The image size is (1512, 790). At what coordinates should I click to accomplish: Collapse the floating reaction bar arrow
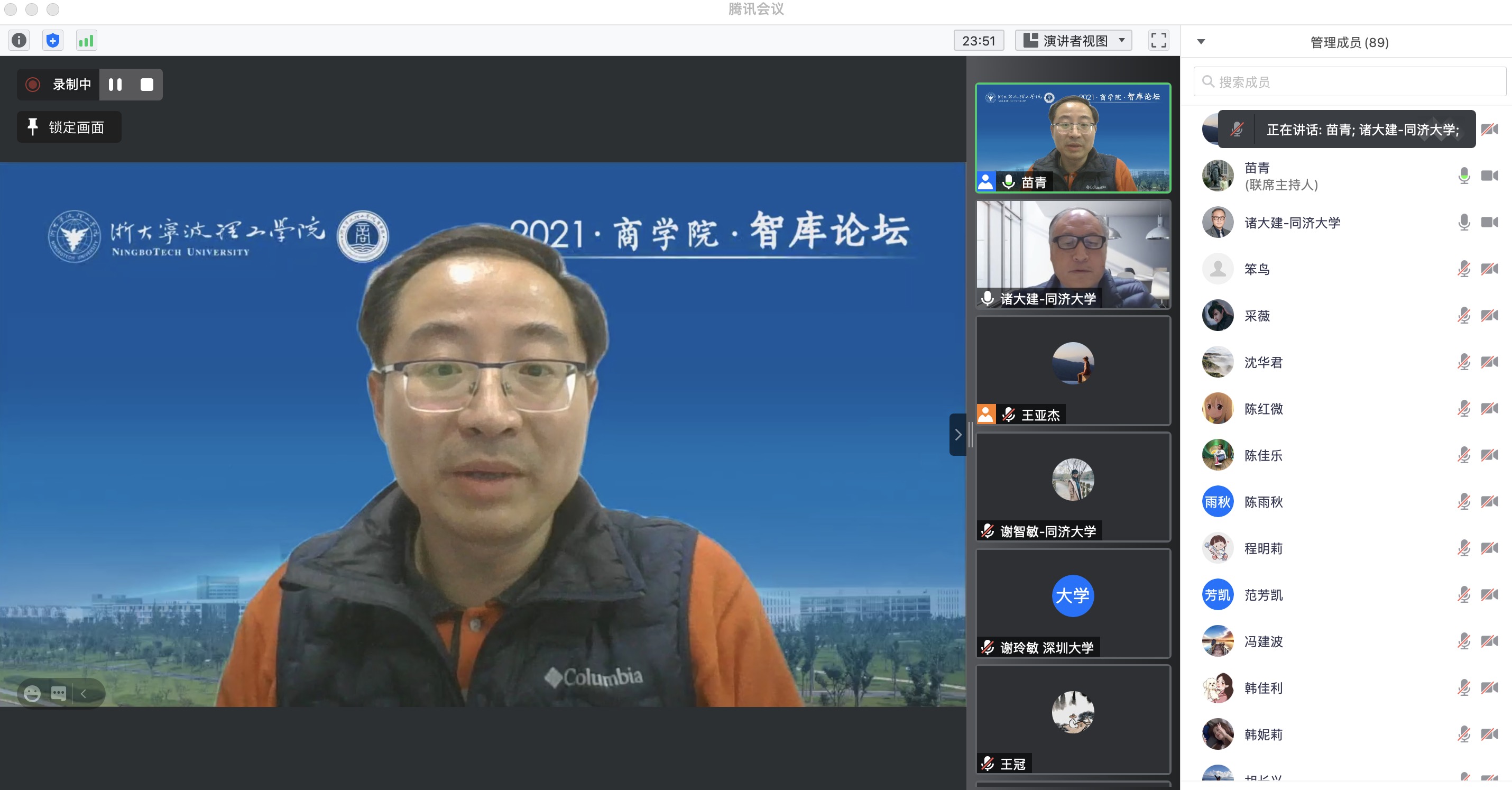tap(84, 694)
